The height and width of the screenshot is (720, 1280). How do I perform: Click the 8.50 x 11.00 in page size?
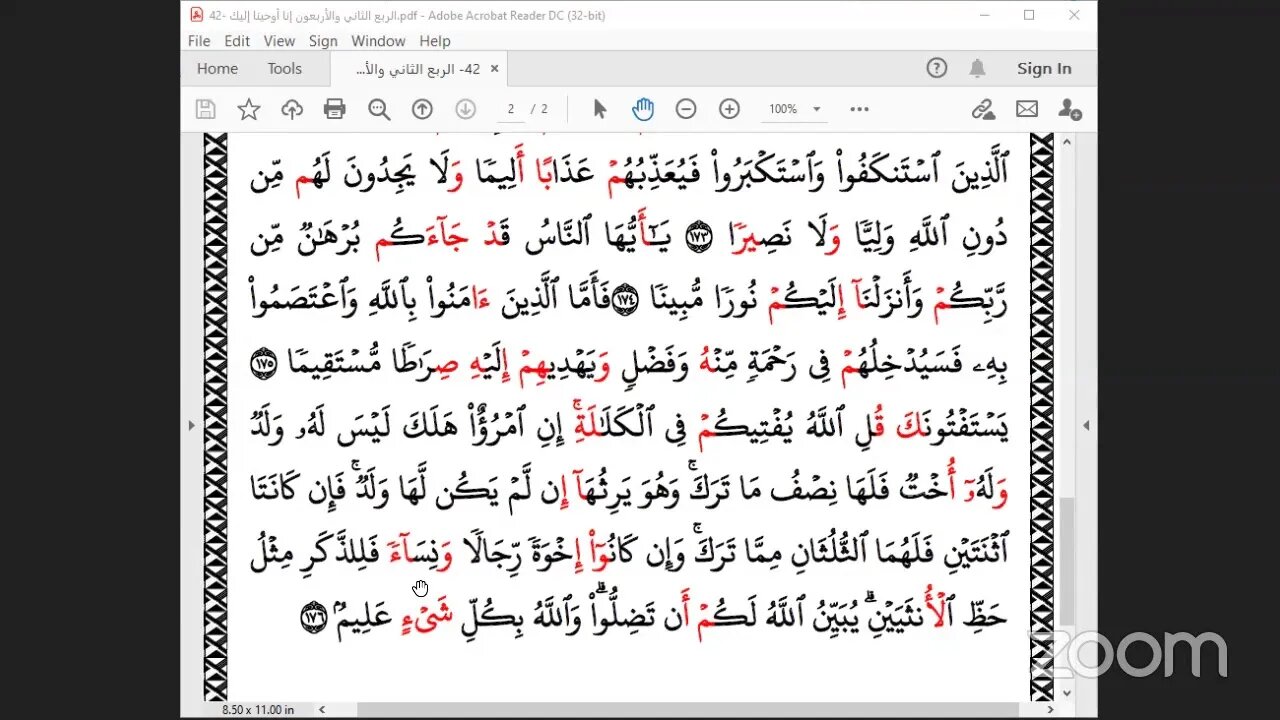pos(258,709)
